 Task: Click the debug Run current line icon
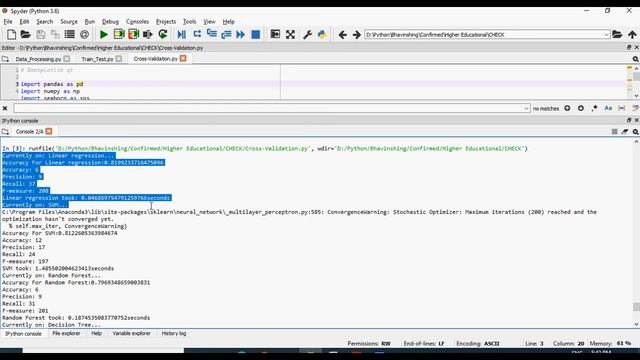tap(197, 35)
